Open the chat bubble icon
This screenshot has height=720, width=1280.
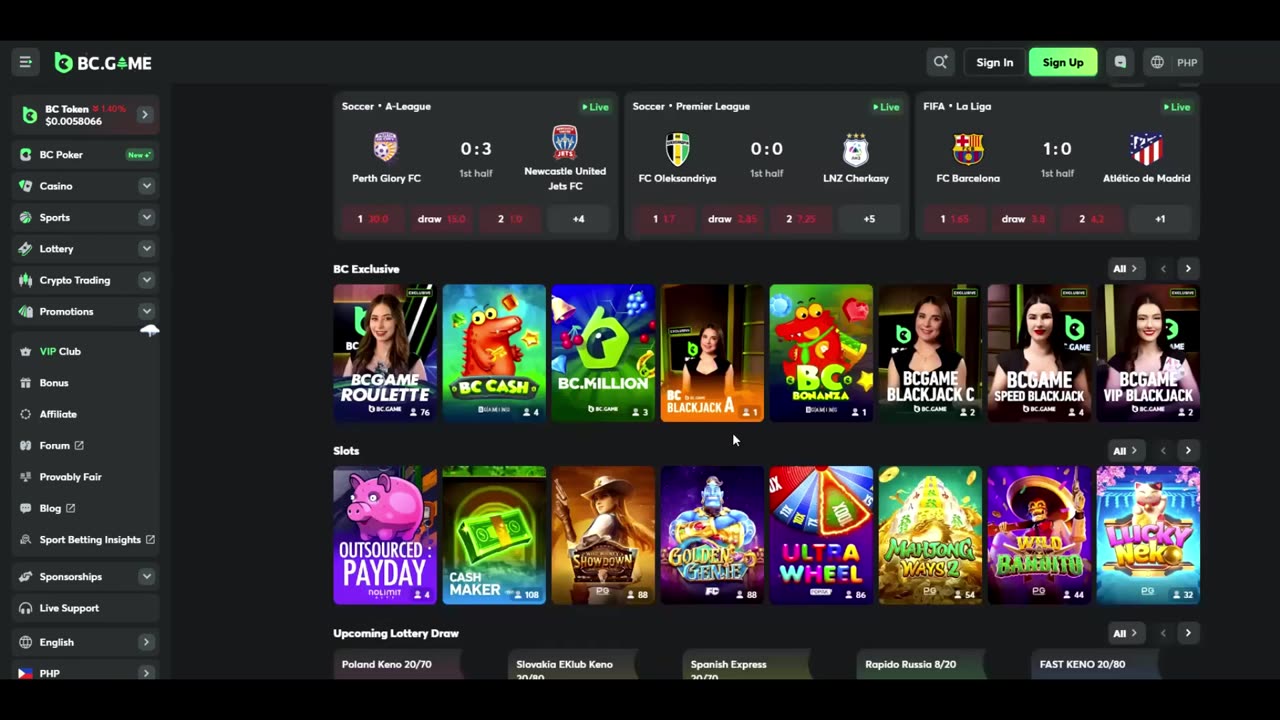[x=1120, y=62]
